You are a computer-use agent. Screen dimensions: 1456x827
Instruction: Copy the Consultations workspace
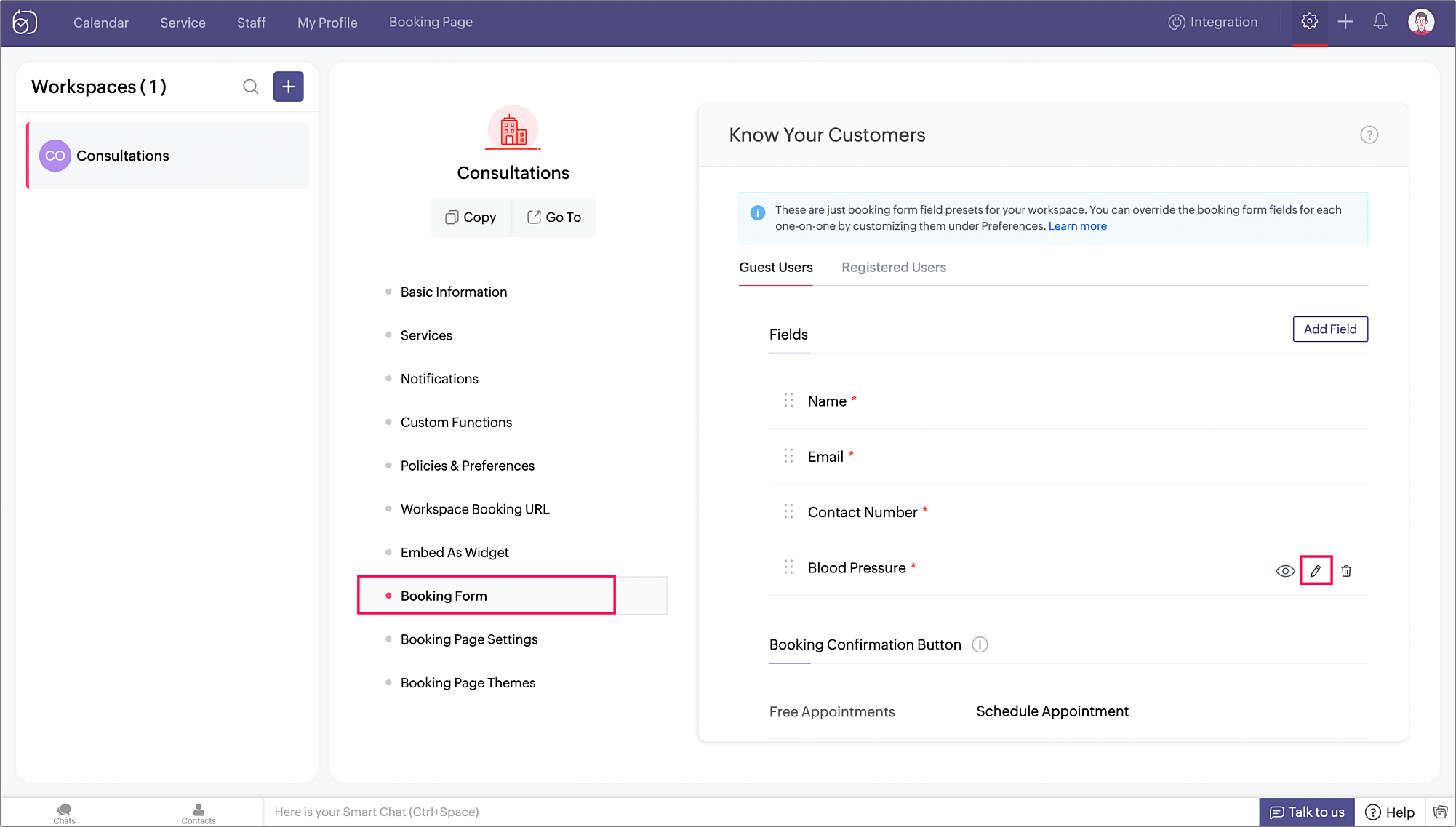pyautogui.click(x=471, y=217)
